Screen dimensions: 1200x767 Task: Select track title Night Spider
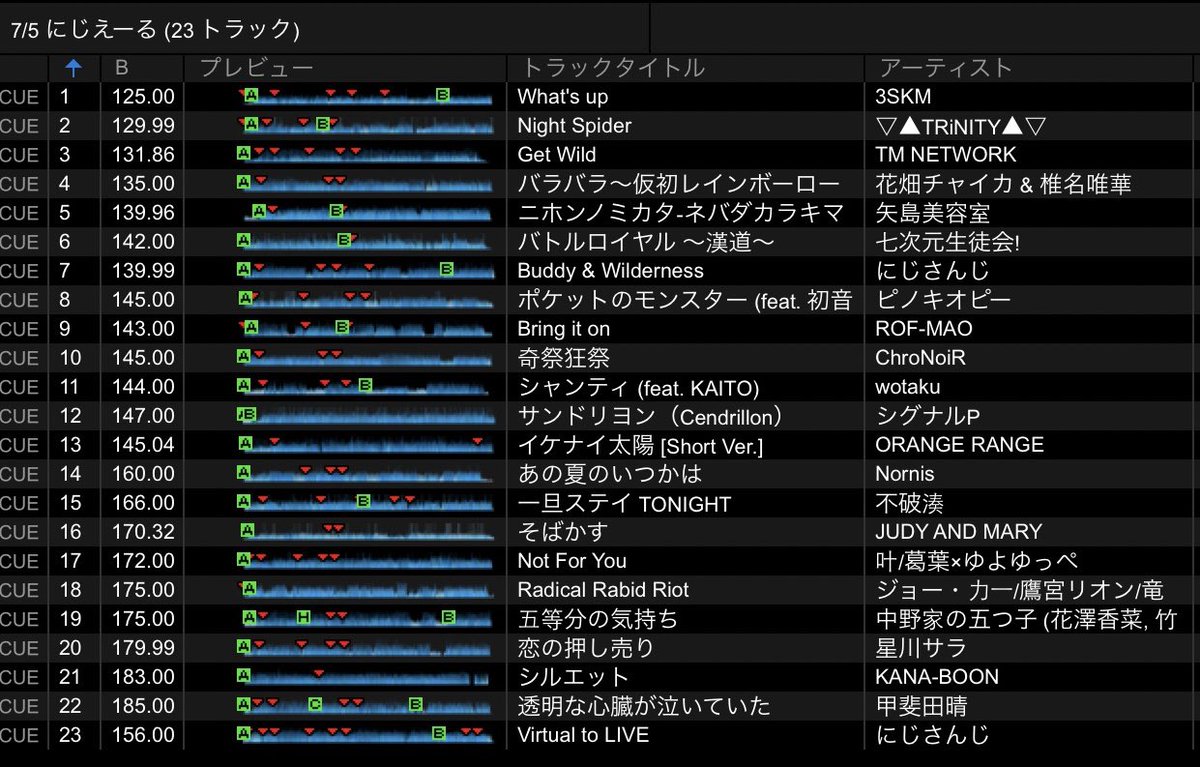click(x=574, y=126)
